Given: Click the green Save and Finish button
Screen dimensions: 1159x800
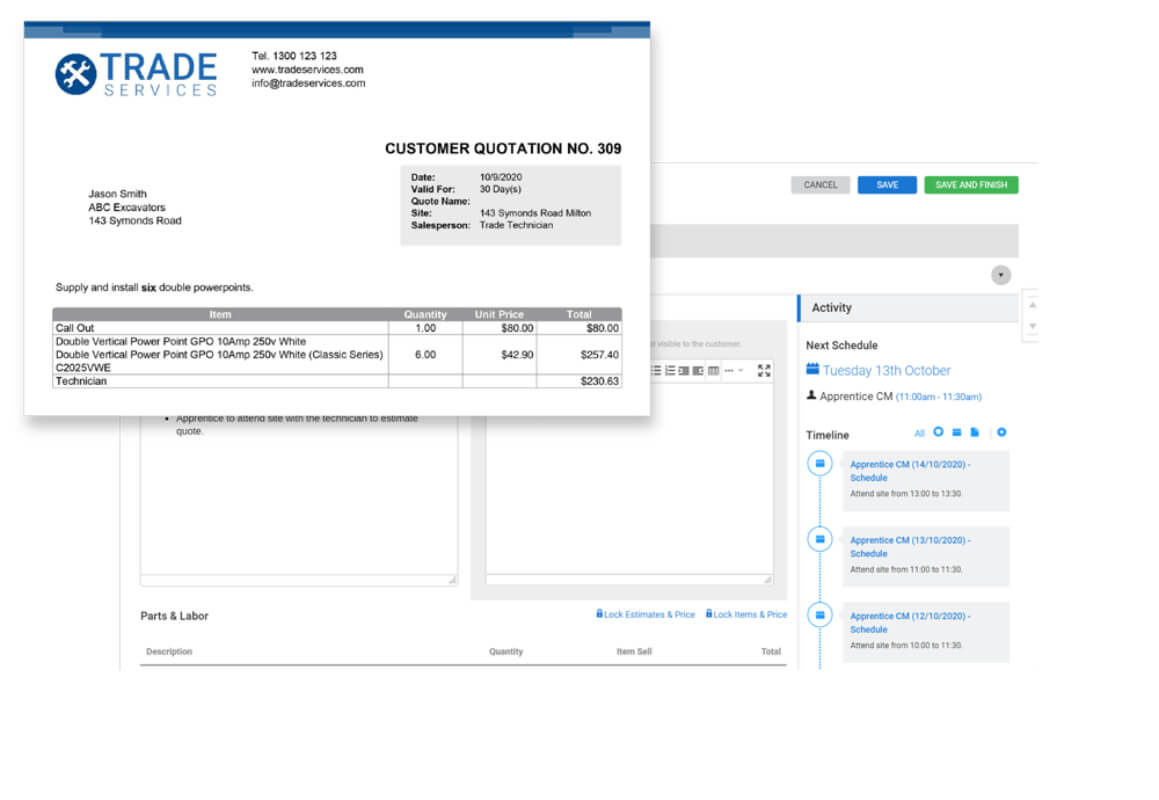Looking at the screenshot, I should [971, 185].
